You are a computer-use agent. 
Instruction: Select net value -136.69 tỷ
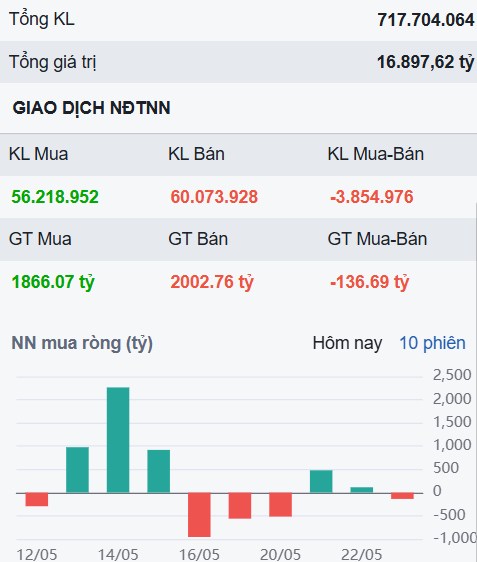point(369,282)
